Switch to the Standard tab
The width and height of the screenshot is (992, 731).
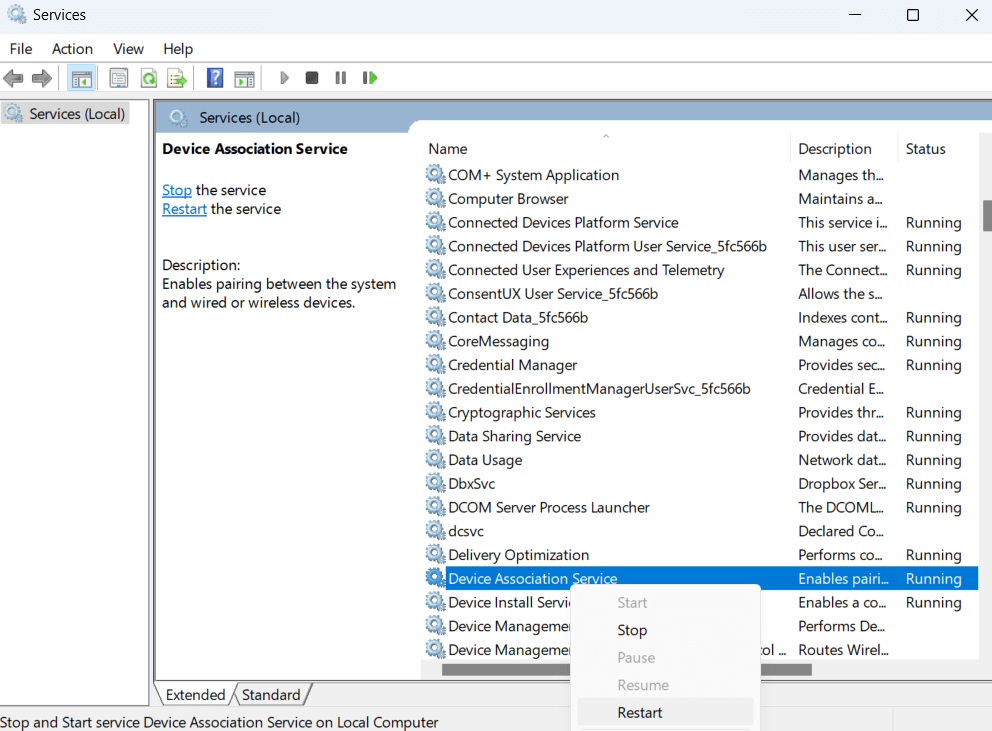[x=271, y=694]
